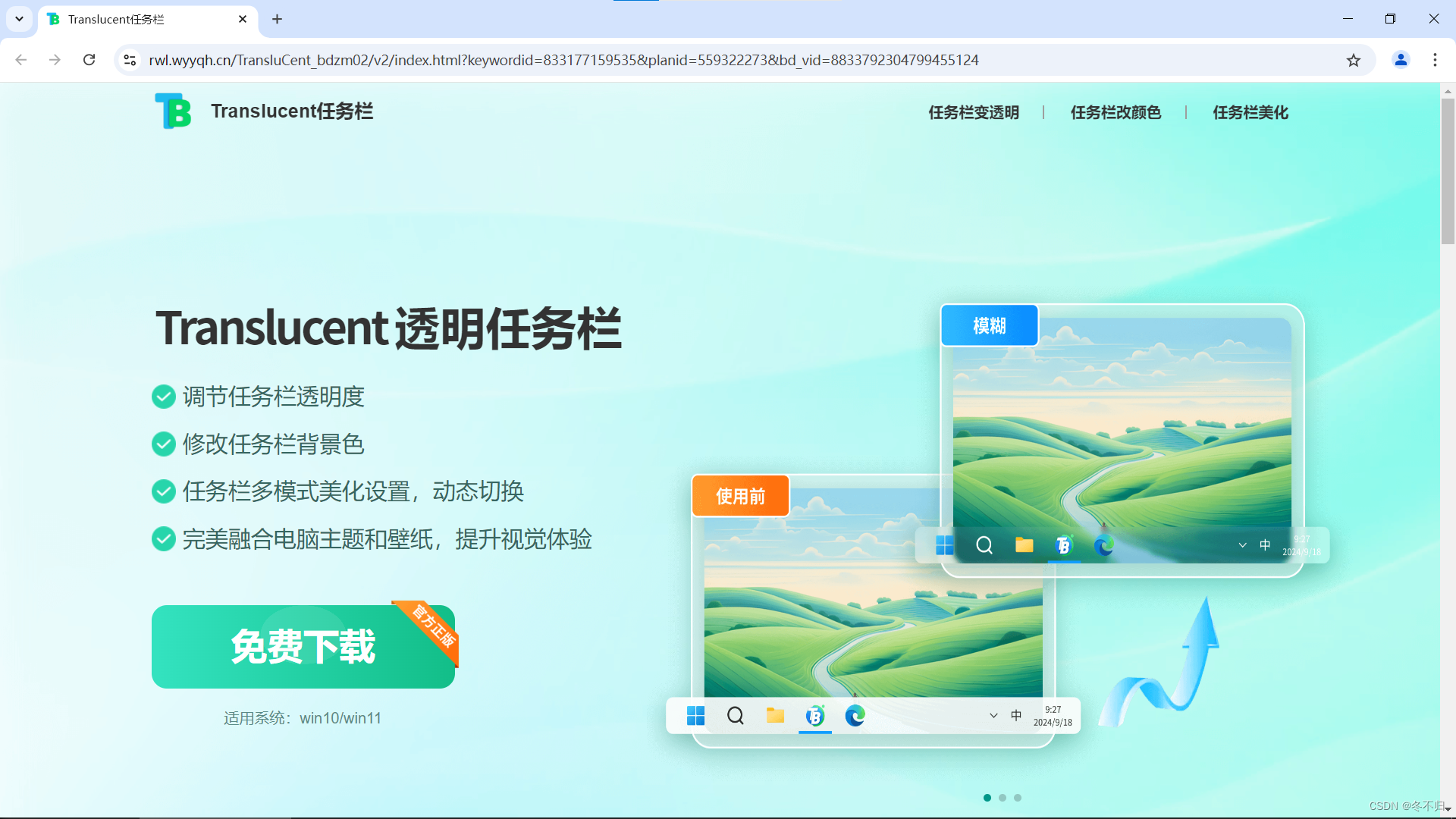Select the second carousel dot
Screen dimensions: 1456x819
tap(1003, 798)
